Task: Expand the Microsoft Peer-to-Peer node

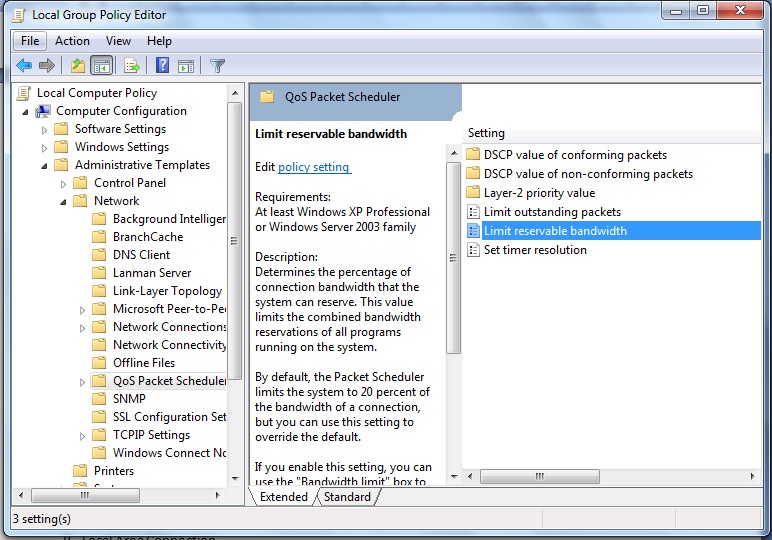Action: click(x=82, y=310)
